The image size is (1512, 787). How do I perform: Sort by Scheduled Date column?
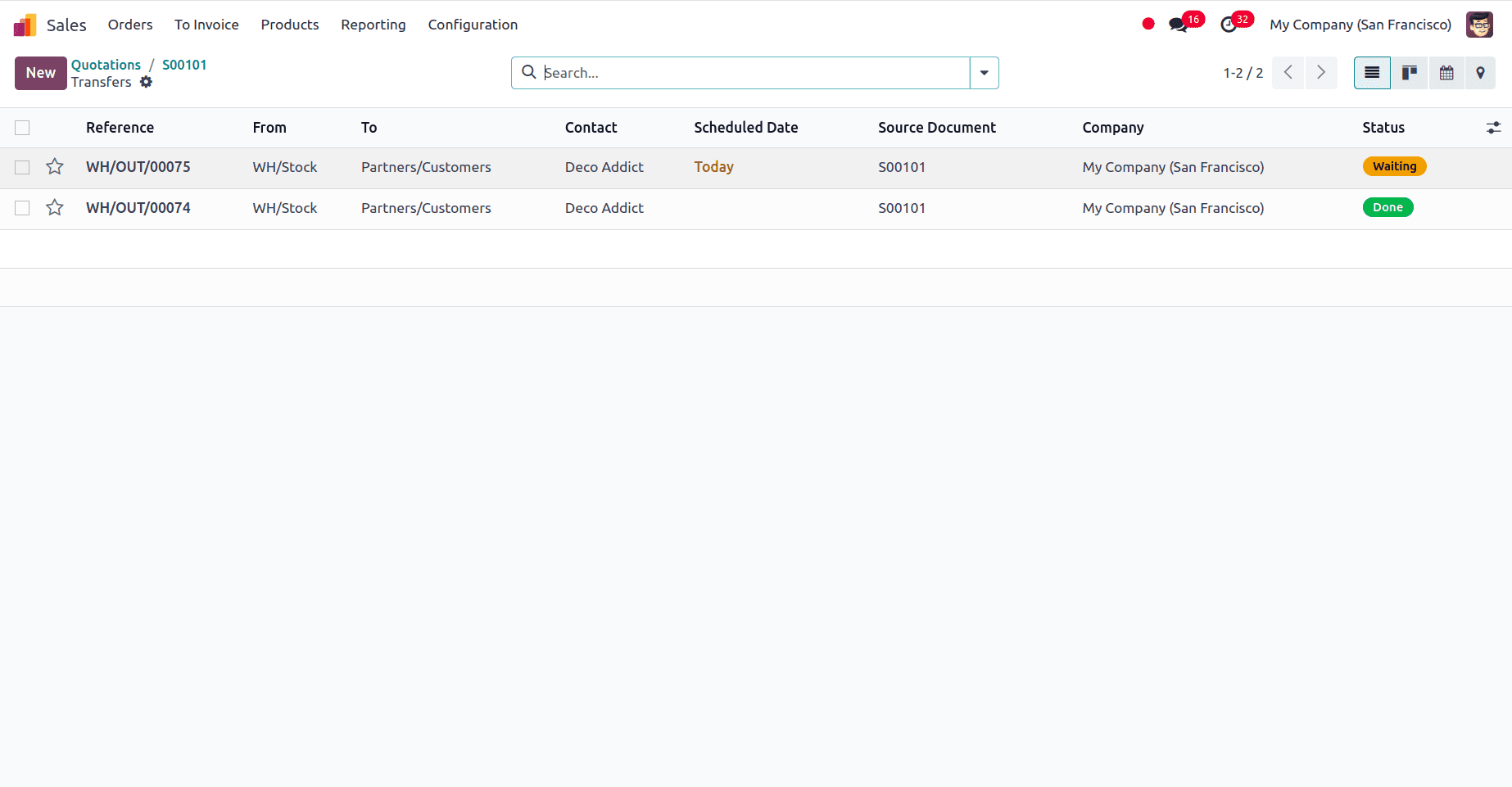[x=745, y=128]
